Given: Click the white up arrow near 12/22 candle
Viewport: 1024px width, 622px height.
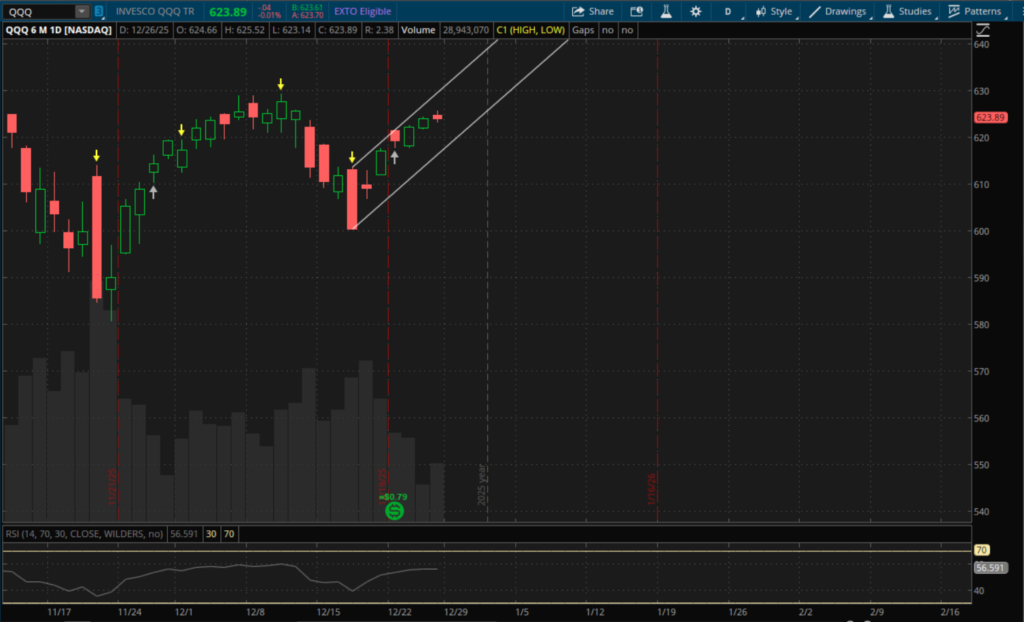Looking at the screenshot, I should [x=395, y=157].
